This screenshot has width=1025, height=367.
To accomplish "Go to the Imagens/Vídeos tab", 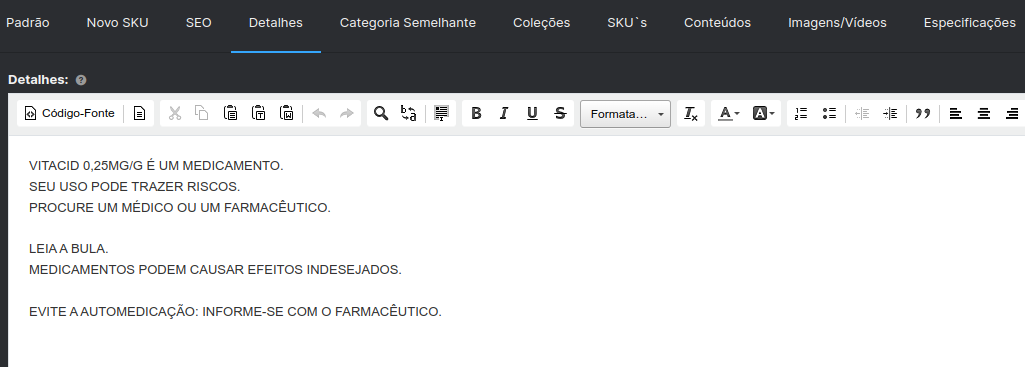I will [837, 23].
